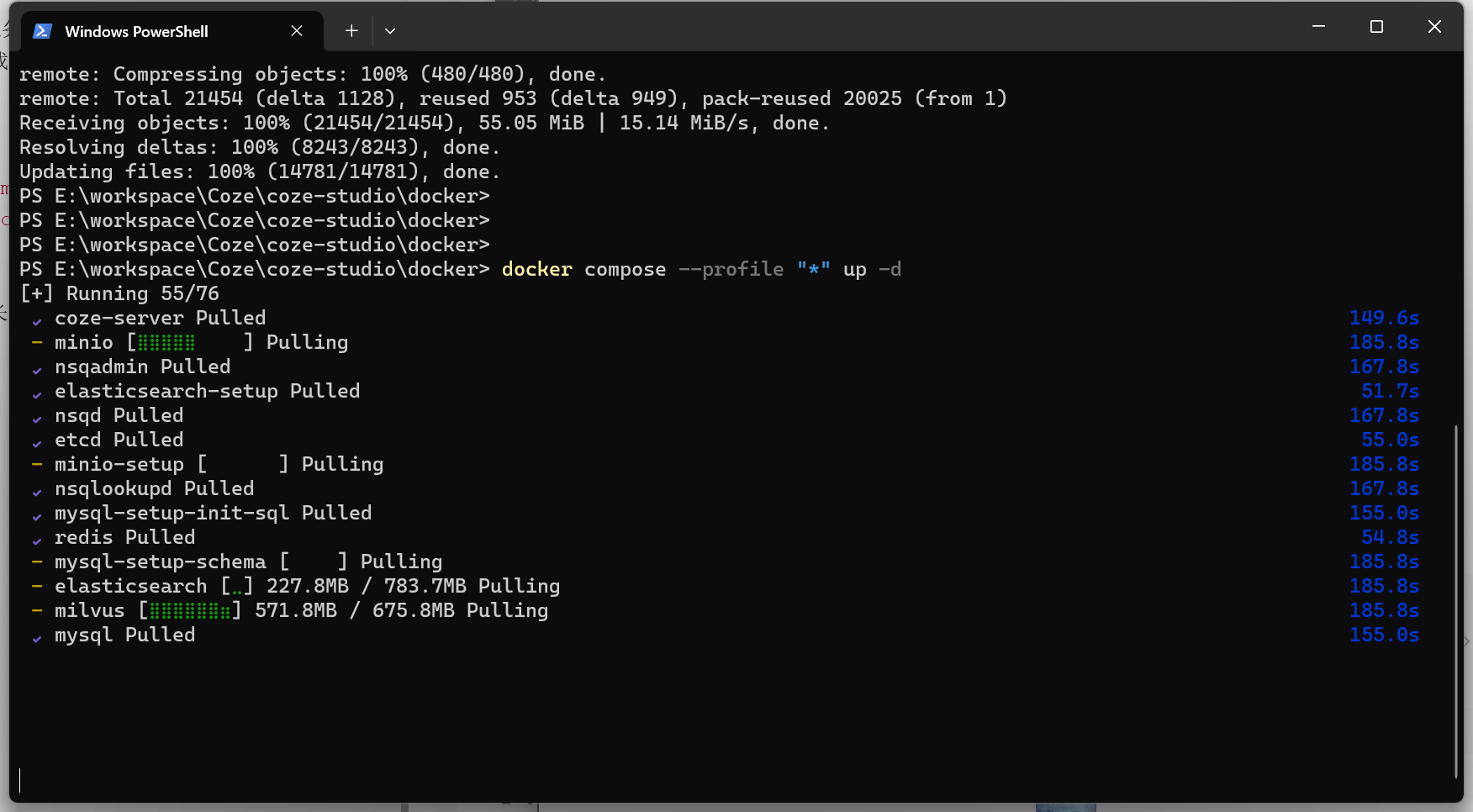The image size is (1473, 812).
Task: Close the terminal window
Action: point(1434,27)
